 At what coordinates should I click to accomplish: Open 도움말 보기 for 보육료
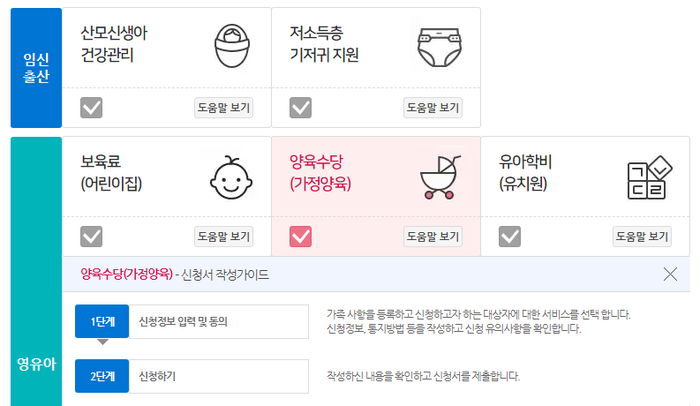coord(223,237)
